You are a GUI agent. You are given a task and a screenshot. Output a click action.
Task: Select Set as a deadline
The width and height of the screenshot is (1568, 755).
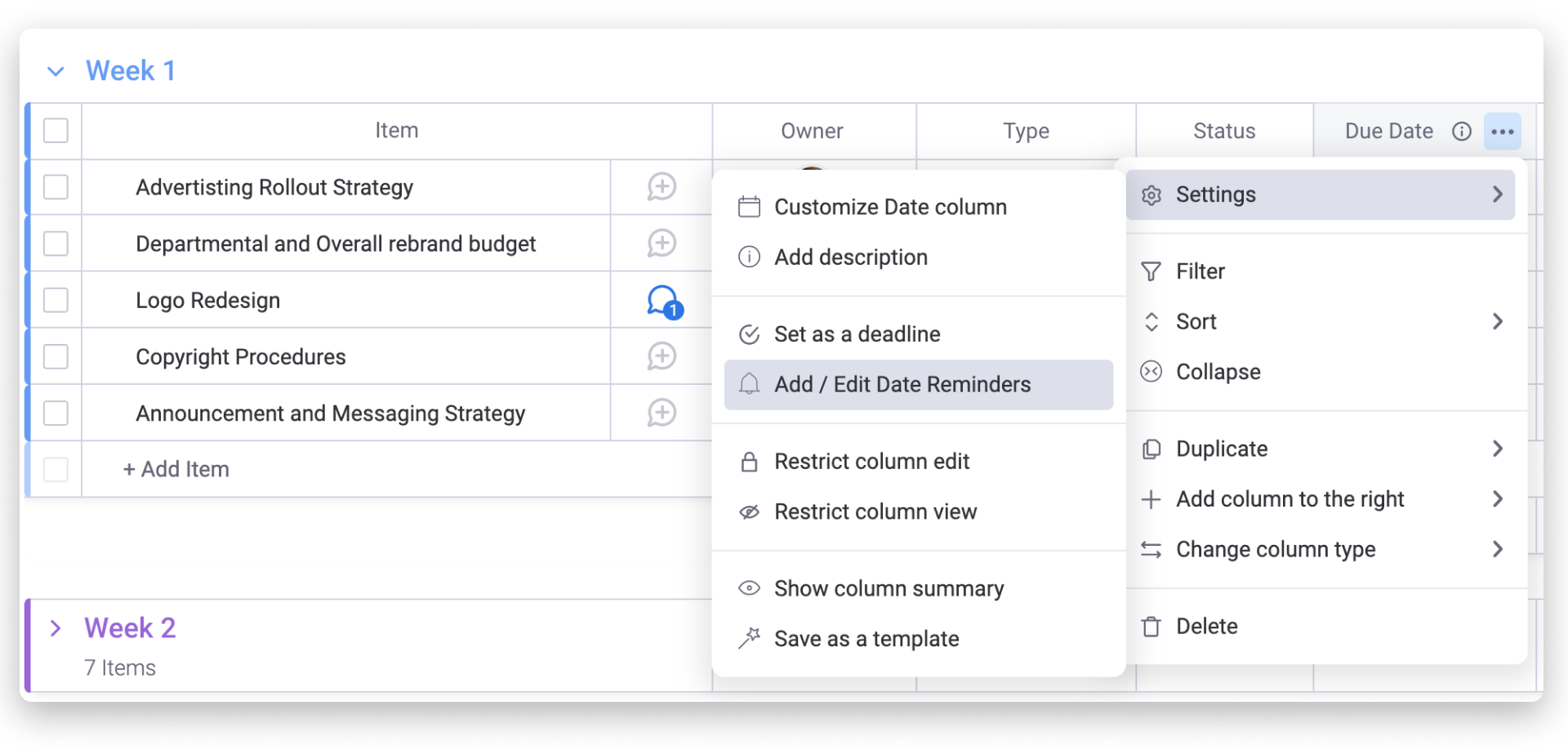857,334
